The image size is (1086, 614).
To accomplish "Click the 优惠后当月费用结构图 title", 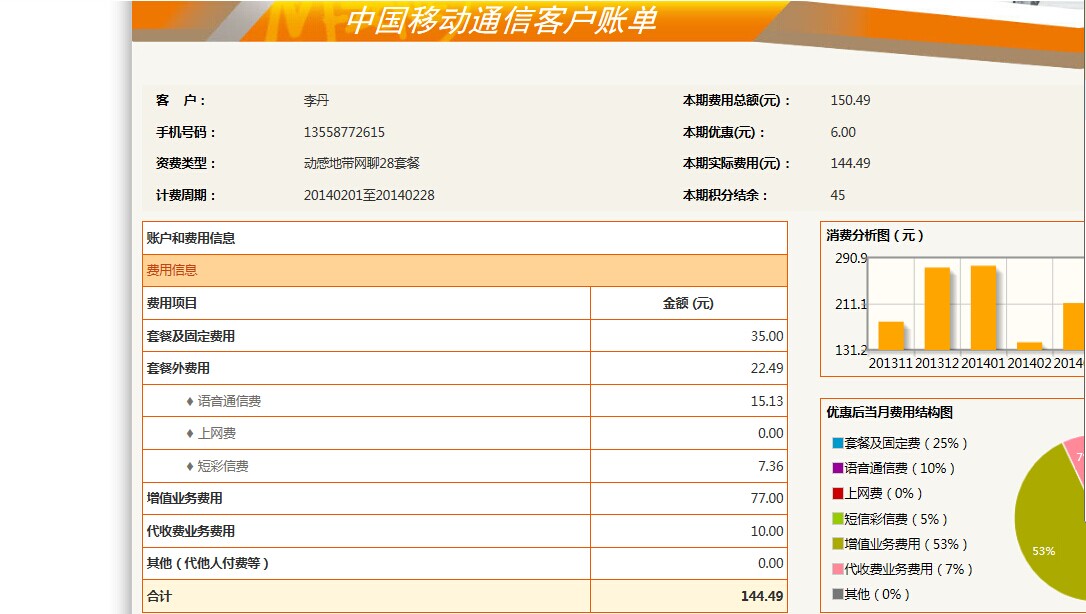I will pyautogui.click(x=889, y=413).
